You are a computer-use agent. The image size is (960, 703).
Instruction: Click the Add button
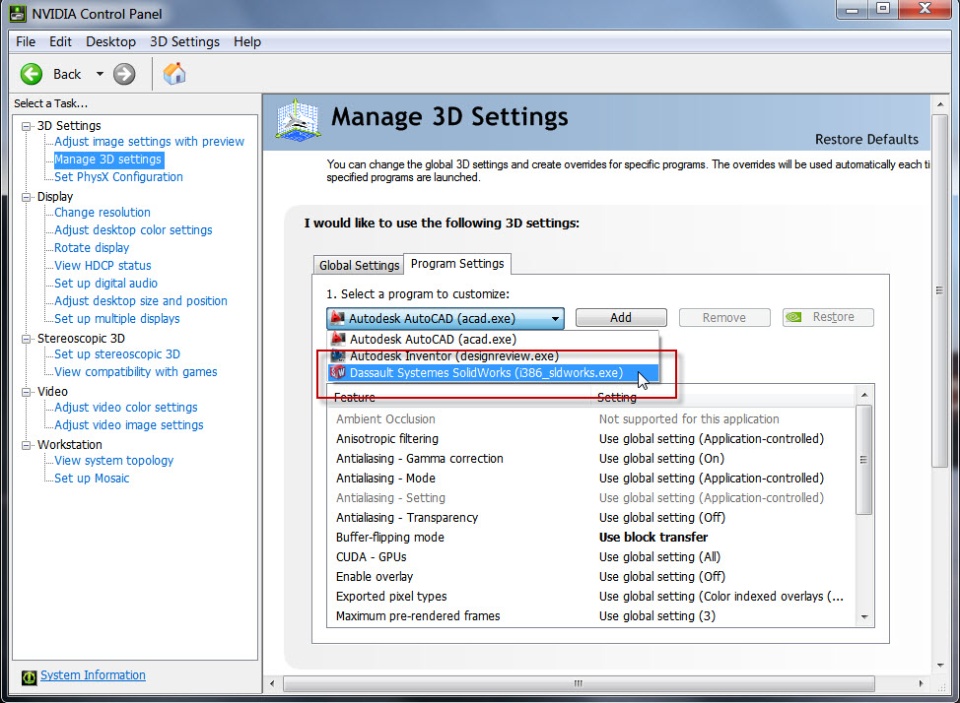(621, 318)
